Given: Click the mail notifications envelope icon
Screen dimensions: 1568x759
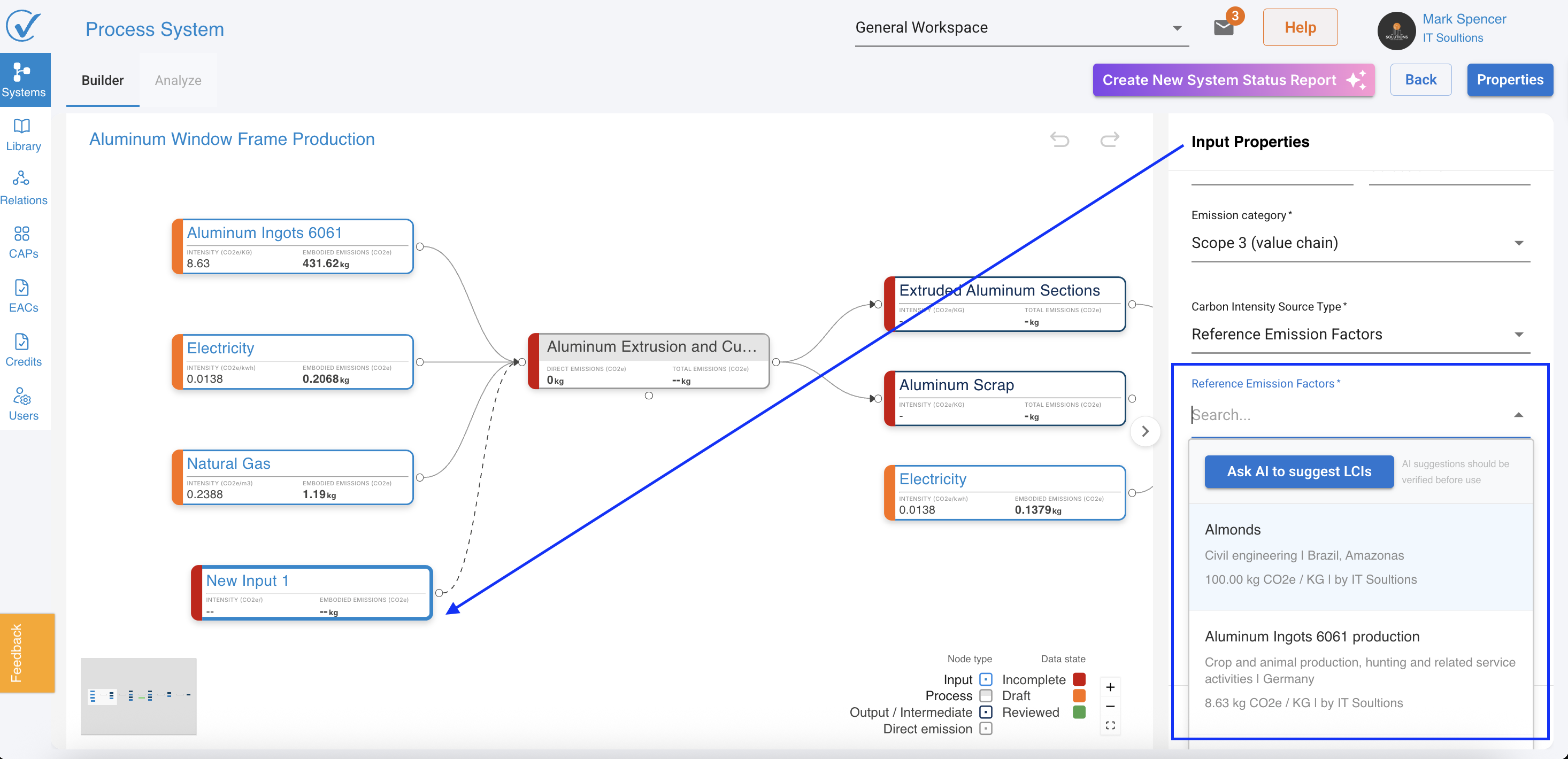Looking at the screenshot, I should 1223,28.
